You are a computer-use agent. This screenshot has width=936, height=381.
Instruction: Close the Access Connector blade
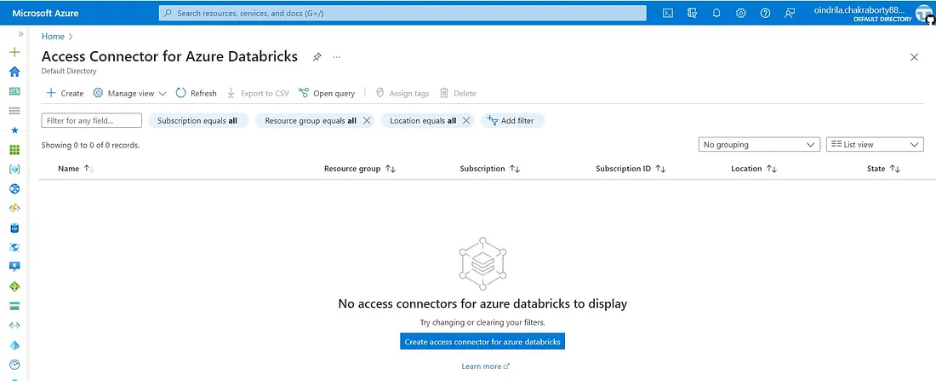[x=914, y=57]
